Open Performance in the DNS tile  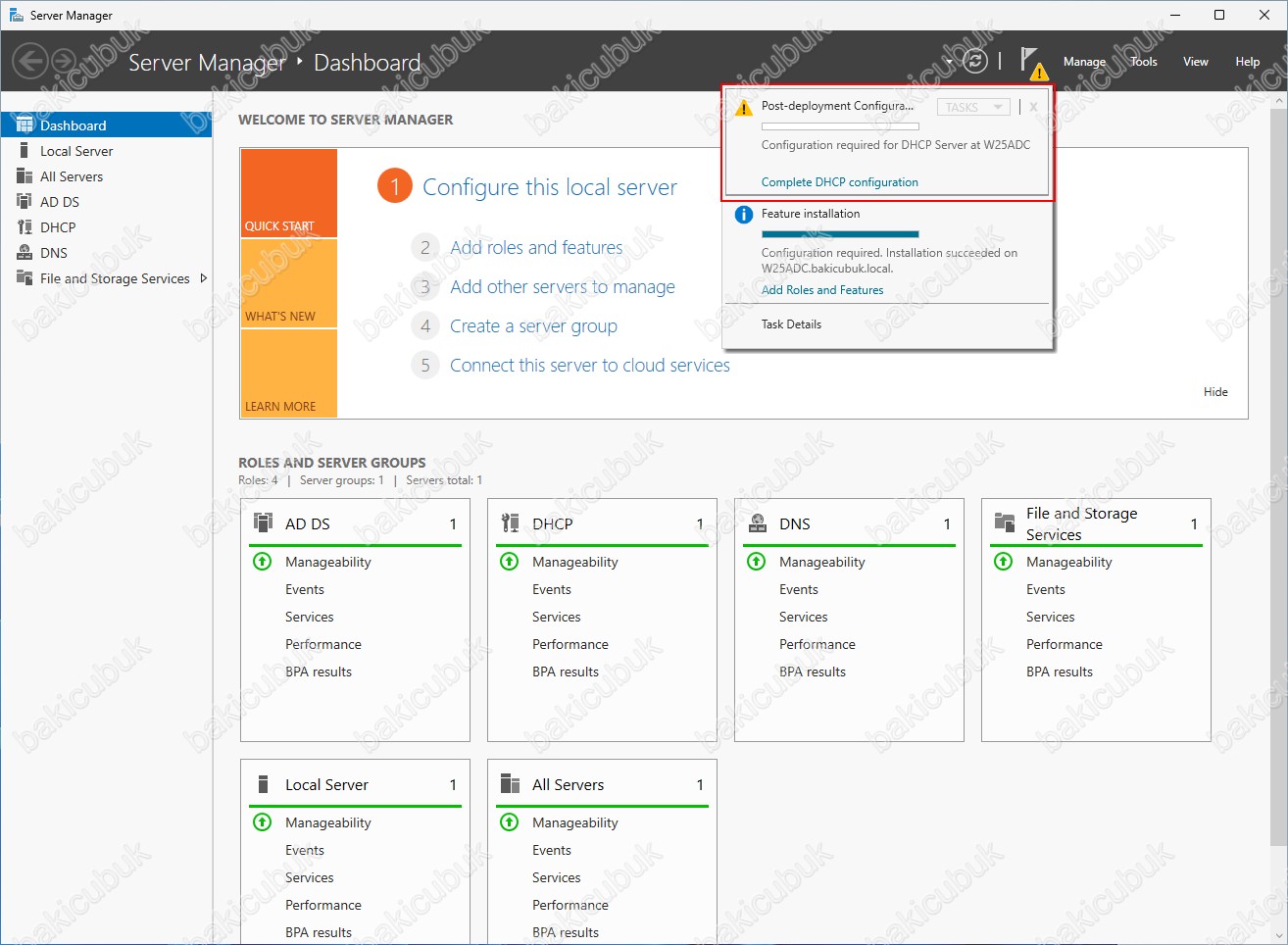[817, 644]
